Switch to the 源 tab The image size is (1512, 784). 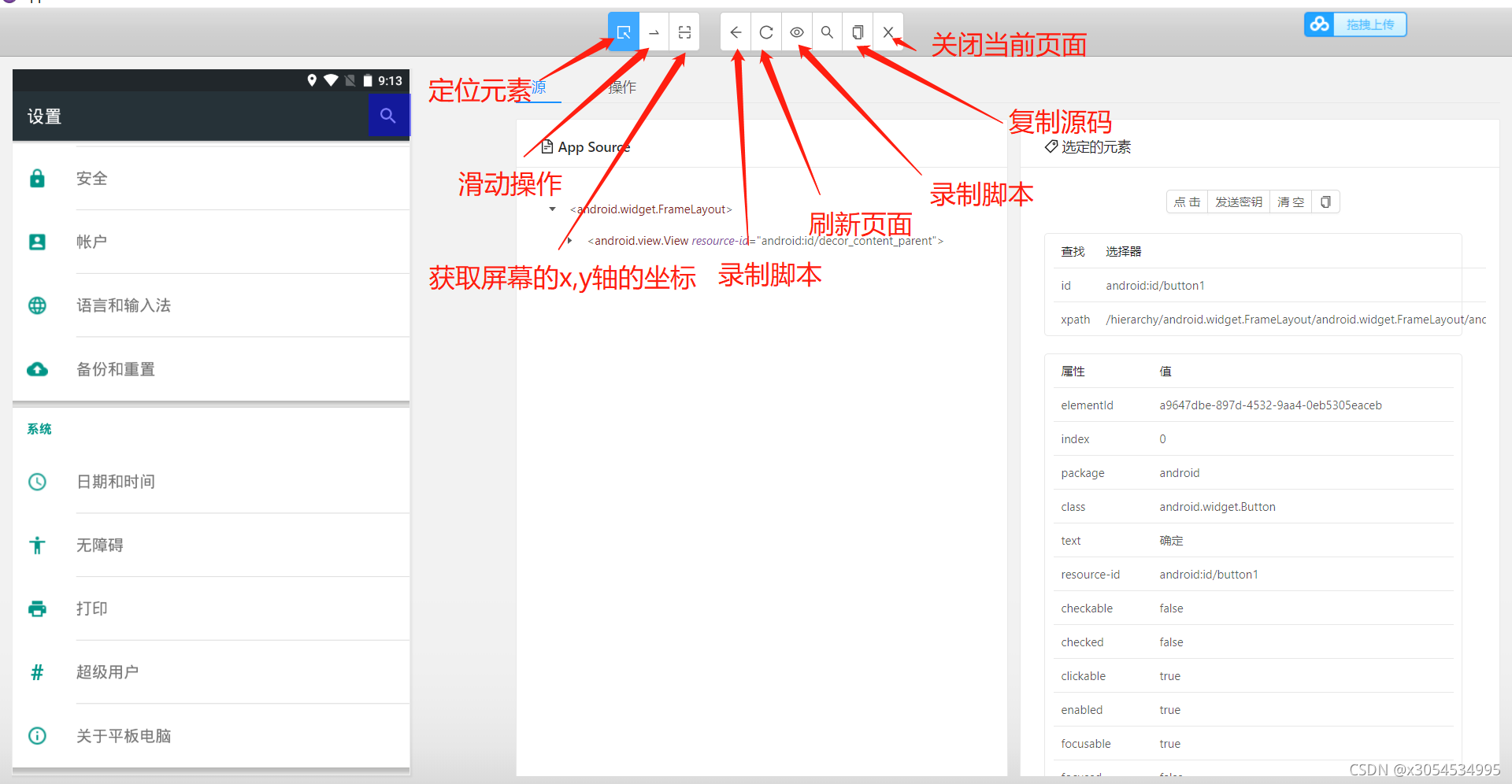tap(539, 87)
